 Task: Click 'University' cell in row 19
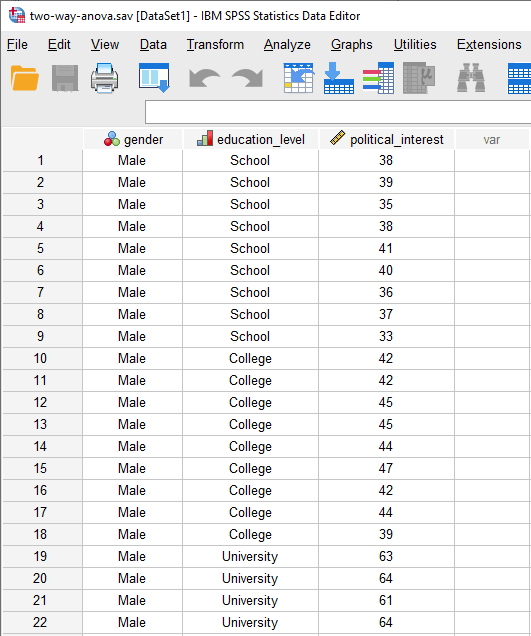[x=250, y=556]
